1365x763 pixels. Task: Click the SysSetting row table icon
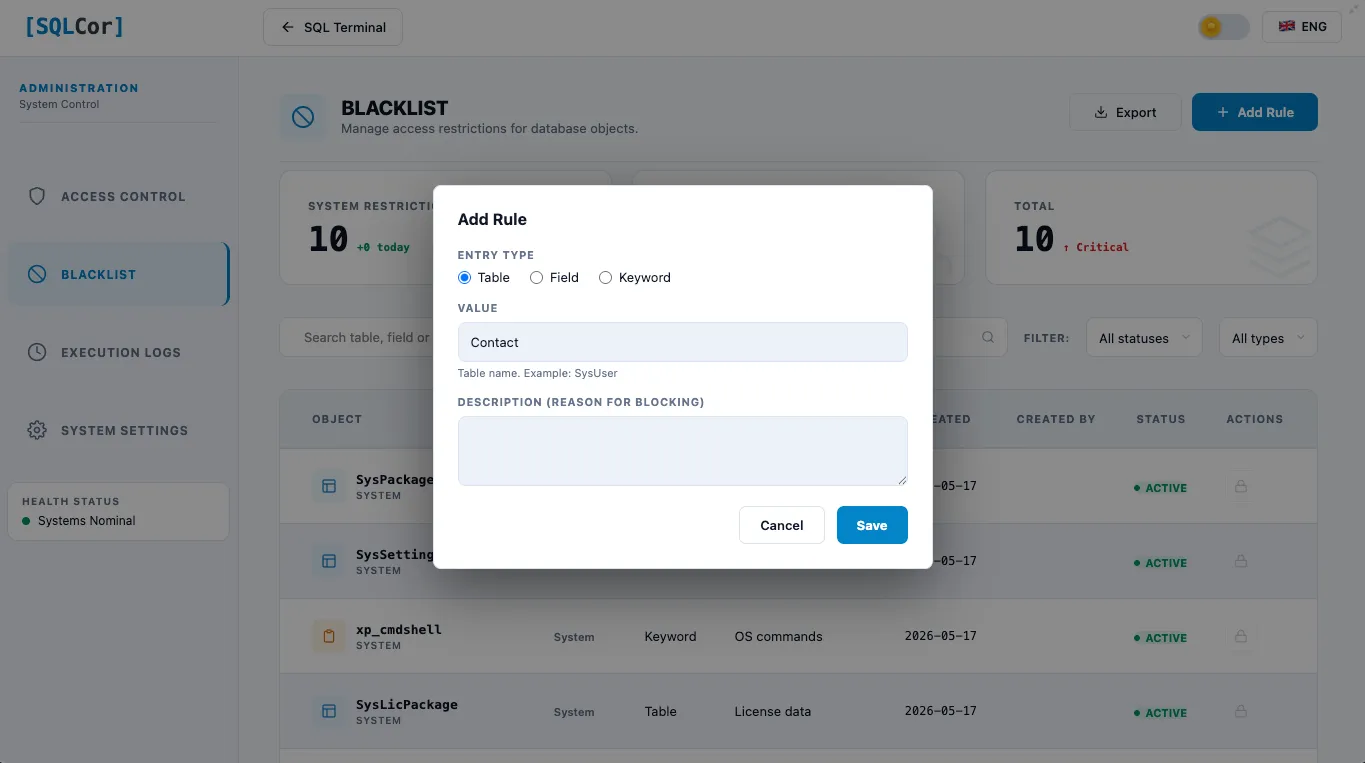(328, 561)
